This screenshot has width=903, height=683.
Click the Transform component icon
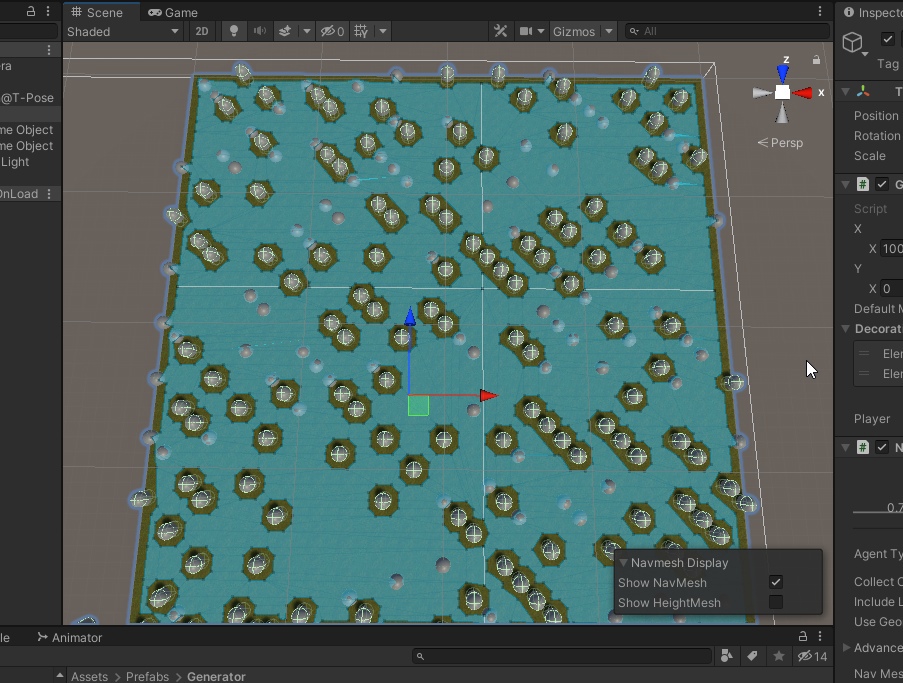(863, 92)
